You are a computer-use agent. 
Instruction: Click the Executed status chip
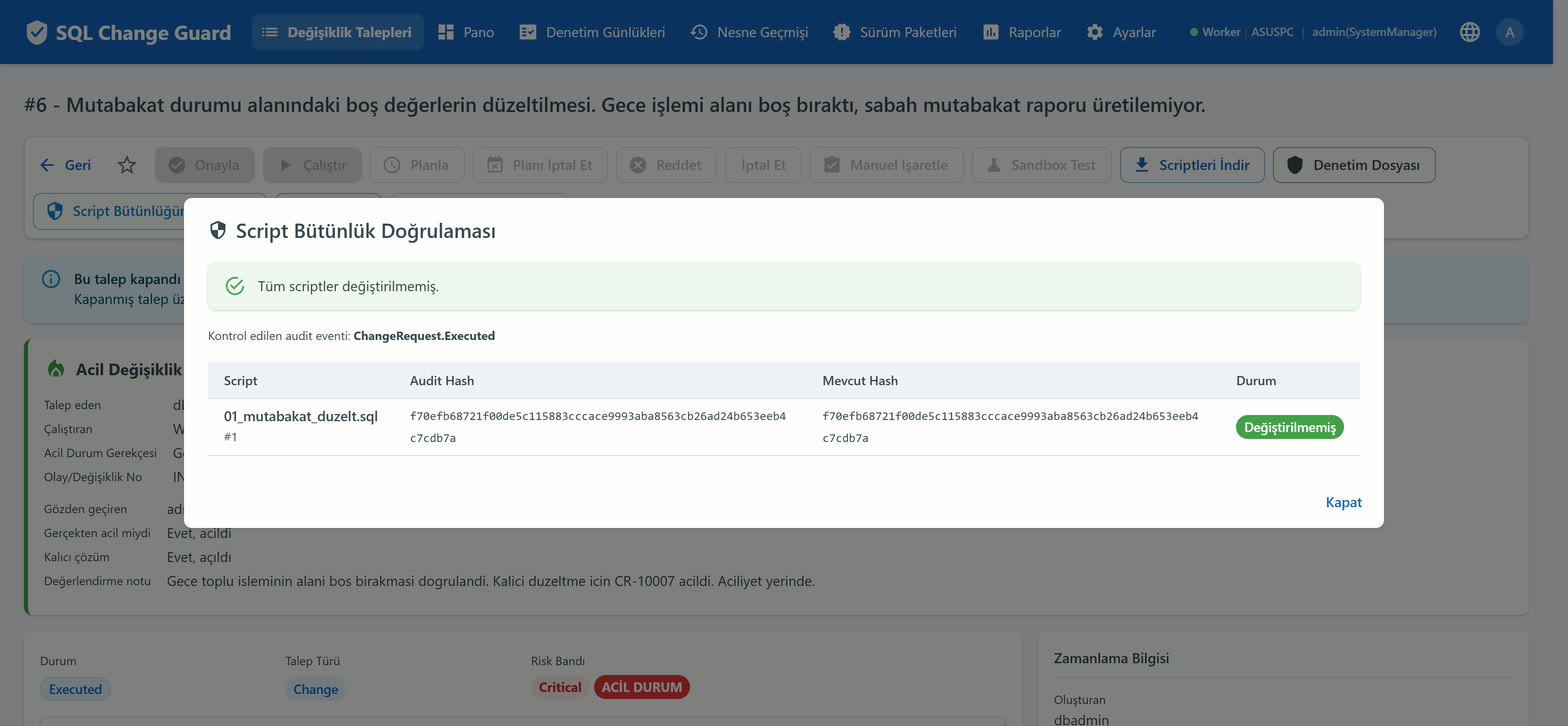pos(76,688)
